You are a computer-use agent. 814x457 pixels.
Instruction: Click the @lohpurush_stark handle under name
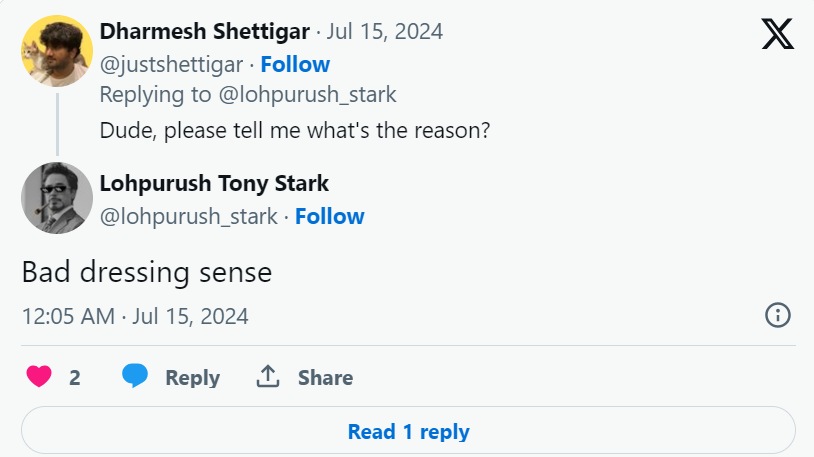point(188,216)
